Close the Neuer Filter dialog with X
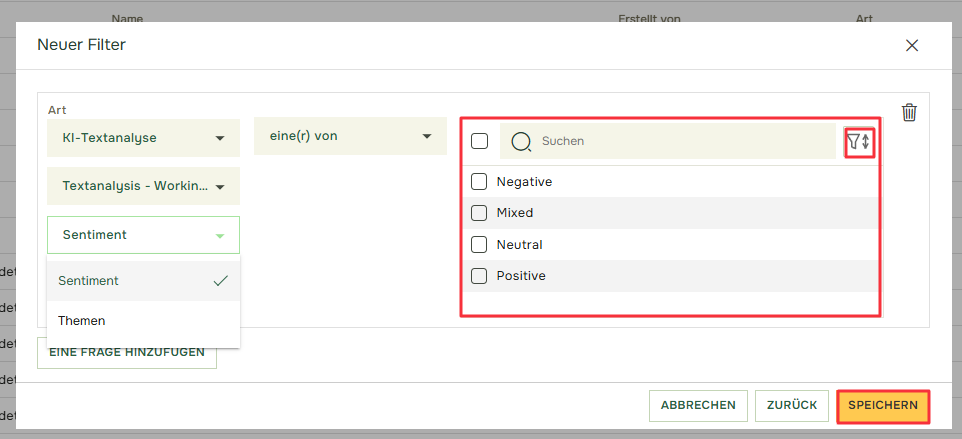962x439 pixels. [912, 45]
